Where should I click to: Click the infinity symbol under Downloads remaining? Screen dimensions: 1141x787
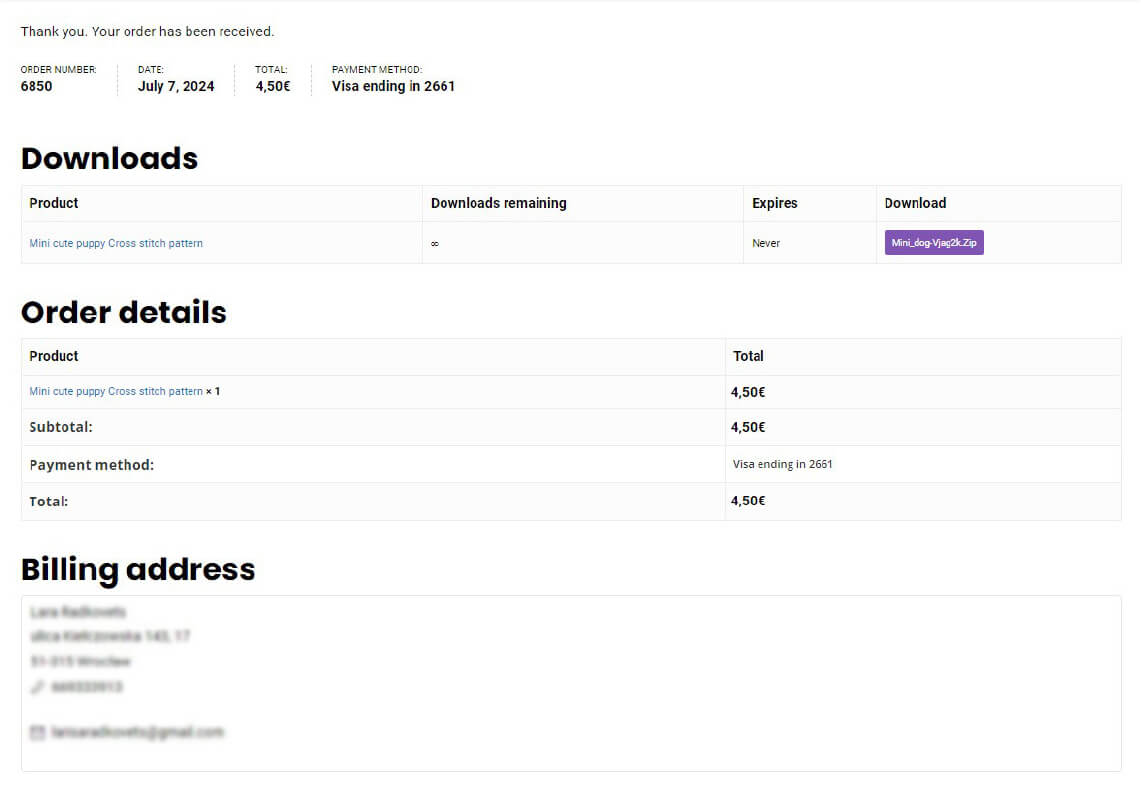click(435, 244)
